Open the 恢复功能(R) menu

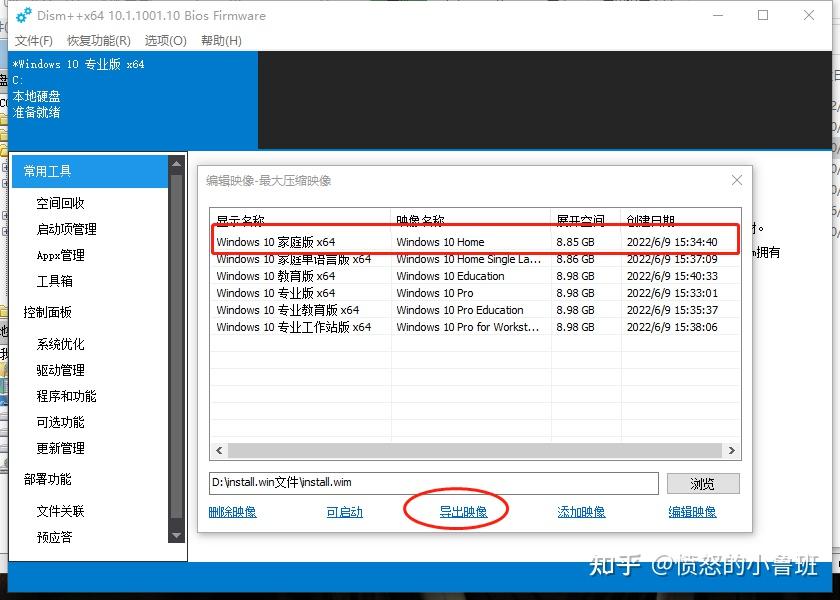click(99, 41)
